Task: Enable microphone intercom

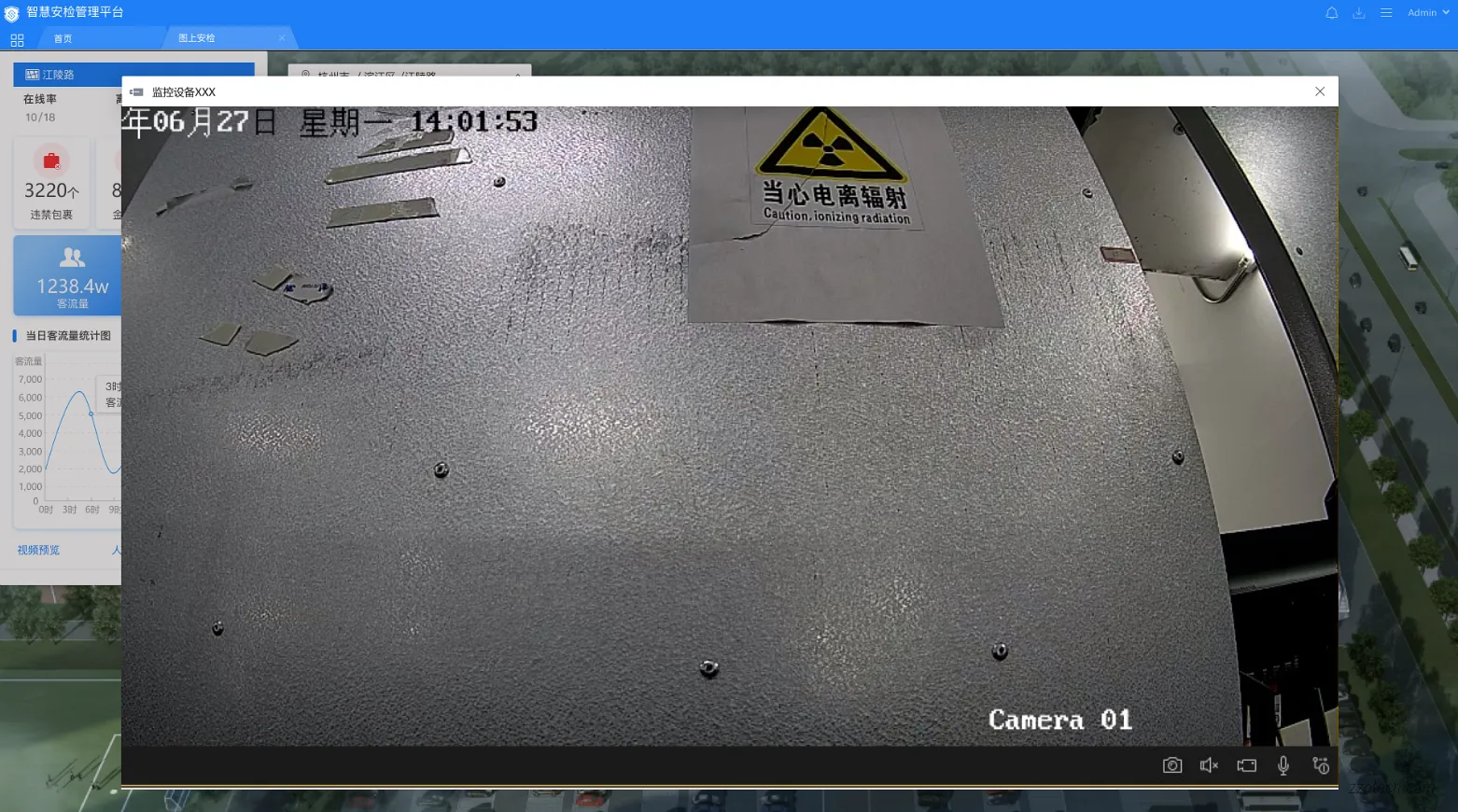Action: click(x=1283, y=765)
